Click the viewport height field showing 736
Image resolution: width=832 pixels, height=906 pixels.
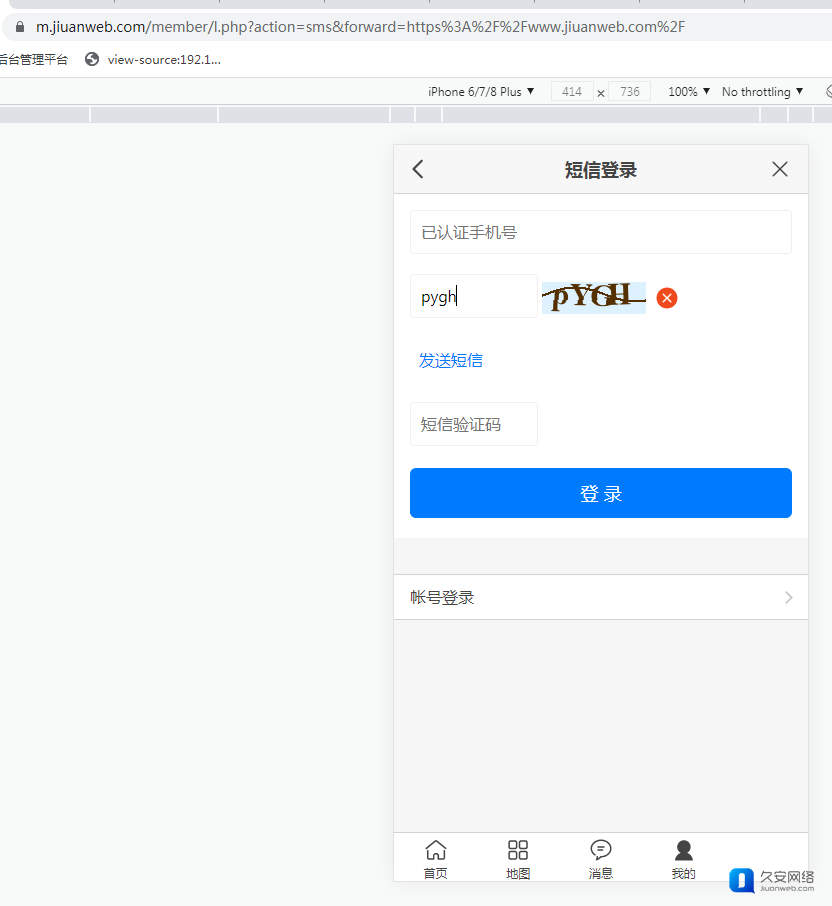(x=630, y=92)
